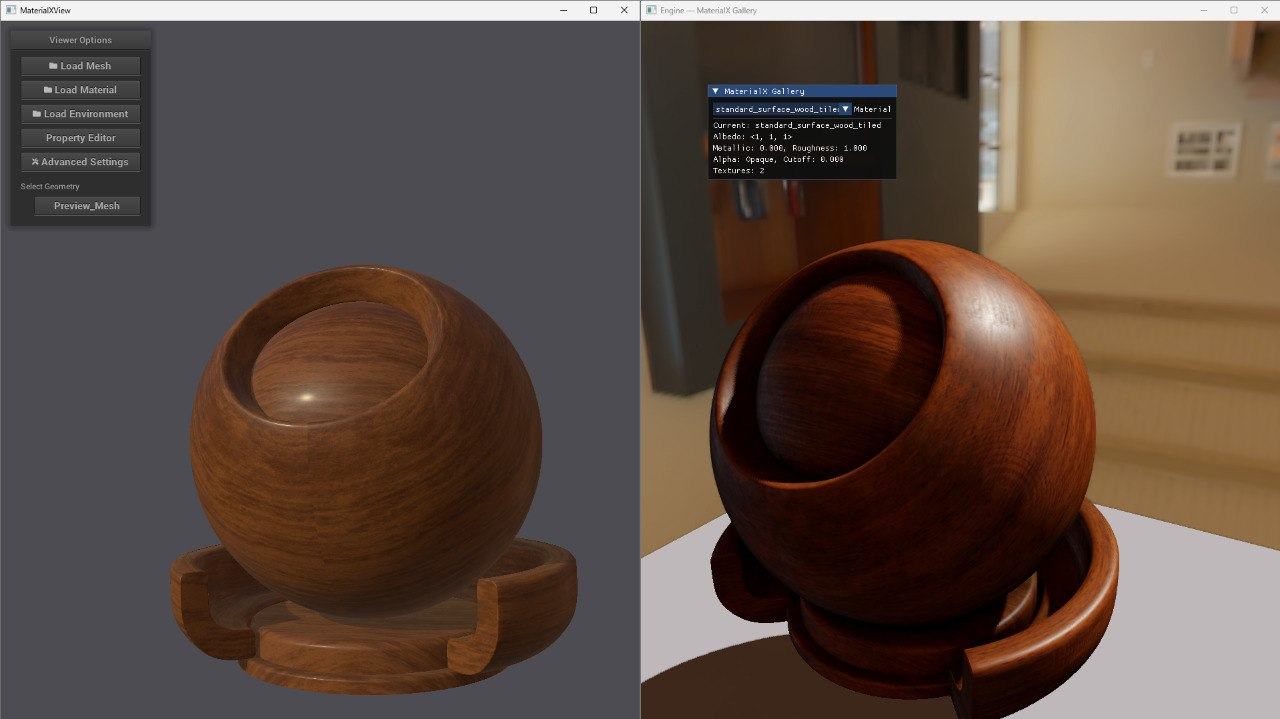Collapse the MaterialX Gallery panel triangle
This screenshot has height=719, width=1280.
click(x=715, y=91)
